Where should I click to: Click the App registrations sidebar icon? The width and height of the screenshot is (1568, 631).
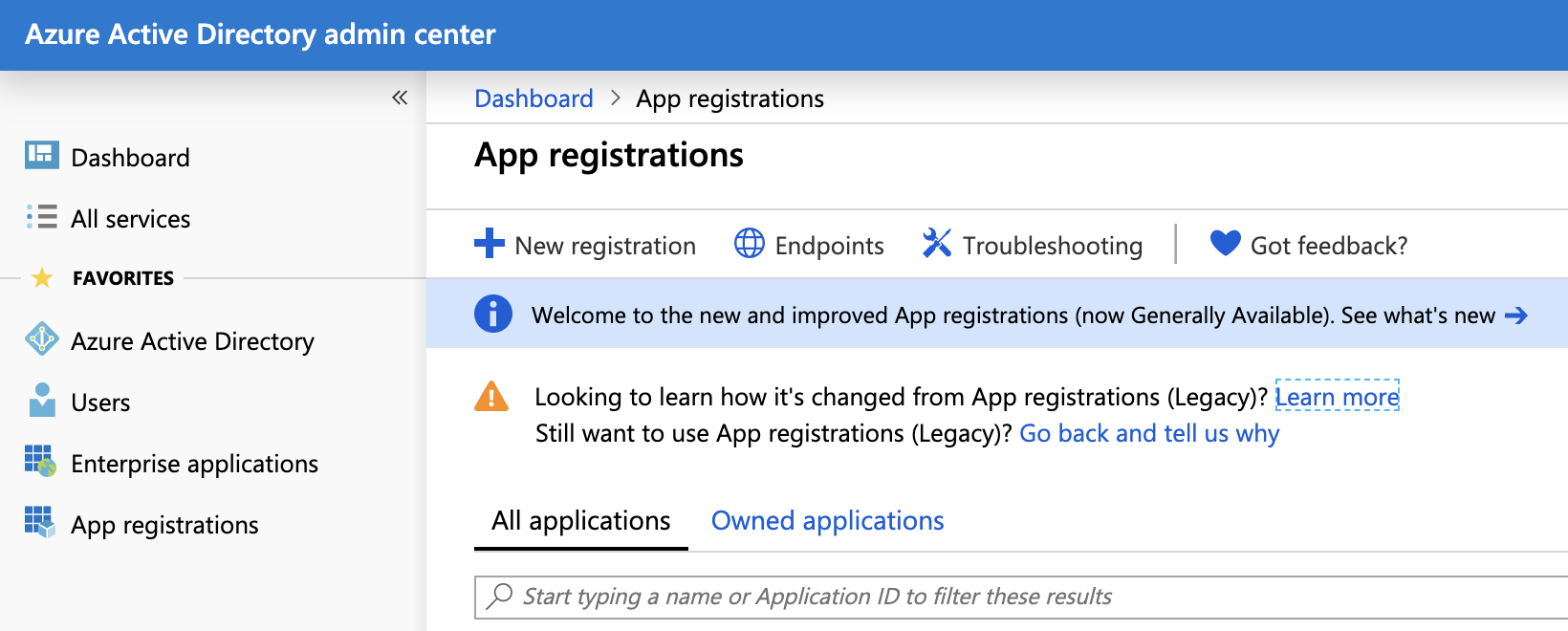(40, 522)
